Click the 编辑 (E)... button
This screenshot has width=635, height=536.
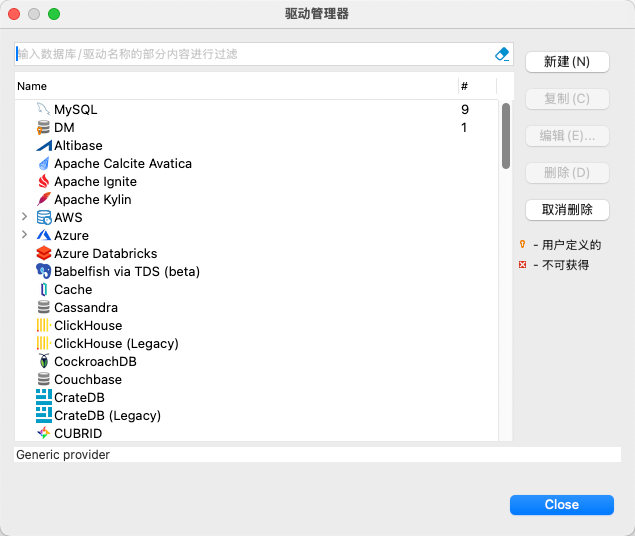pos(567,136)
